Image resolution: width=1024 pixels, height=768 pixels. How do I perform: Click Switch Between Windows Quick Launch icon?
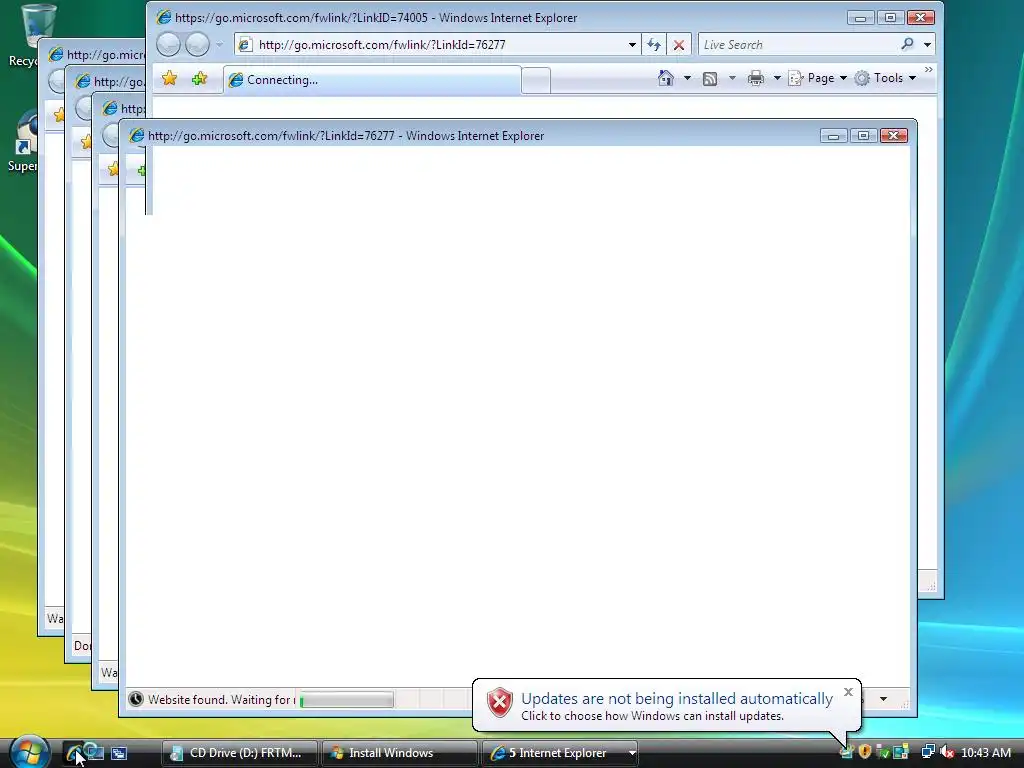click(119, 753)
